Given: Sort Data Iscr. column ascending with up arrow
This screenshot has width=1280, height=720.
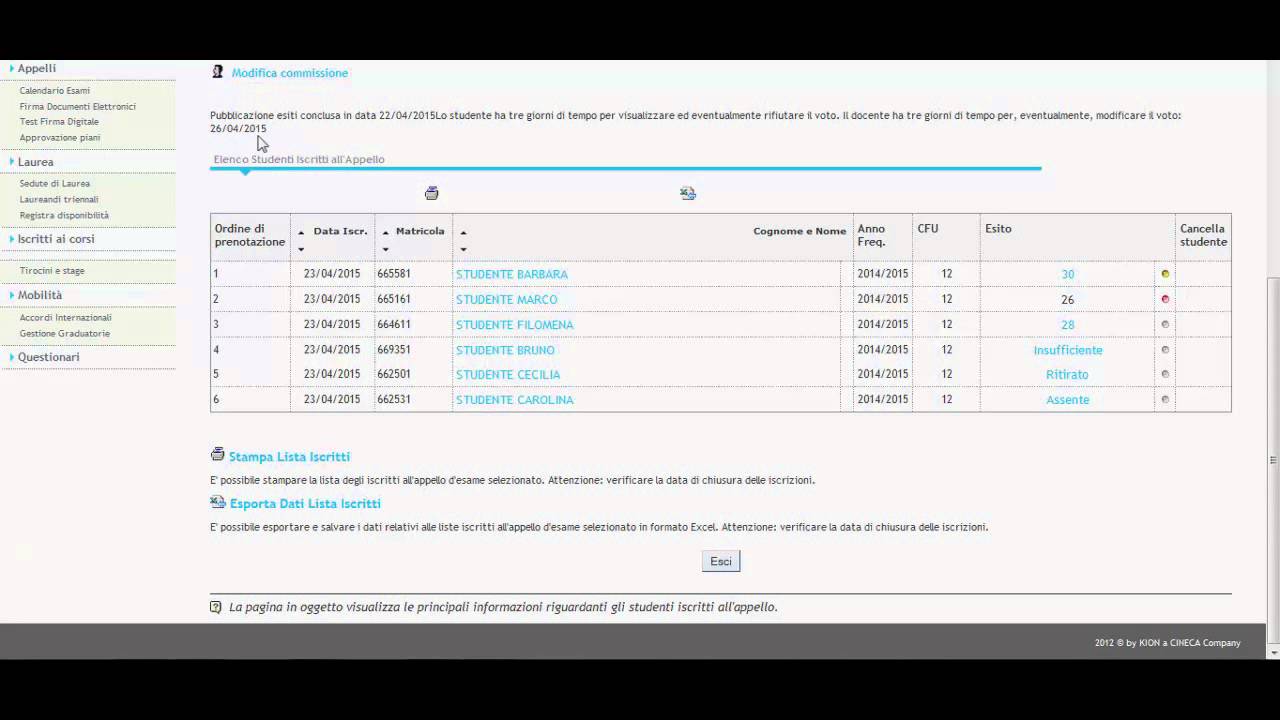Looking at the screenshot, I should click(x=301, y=233).
